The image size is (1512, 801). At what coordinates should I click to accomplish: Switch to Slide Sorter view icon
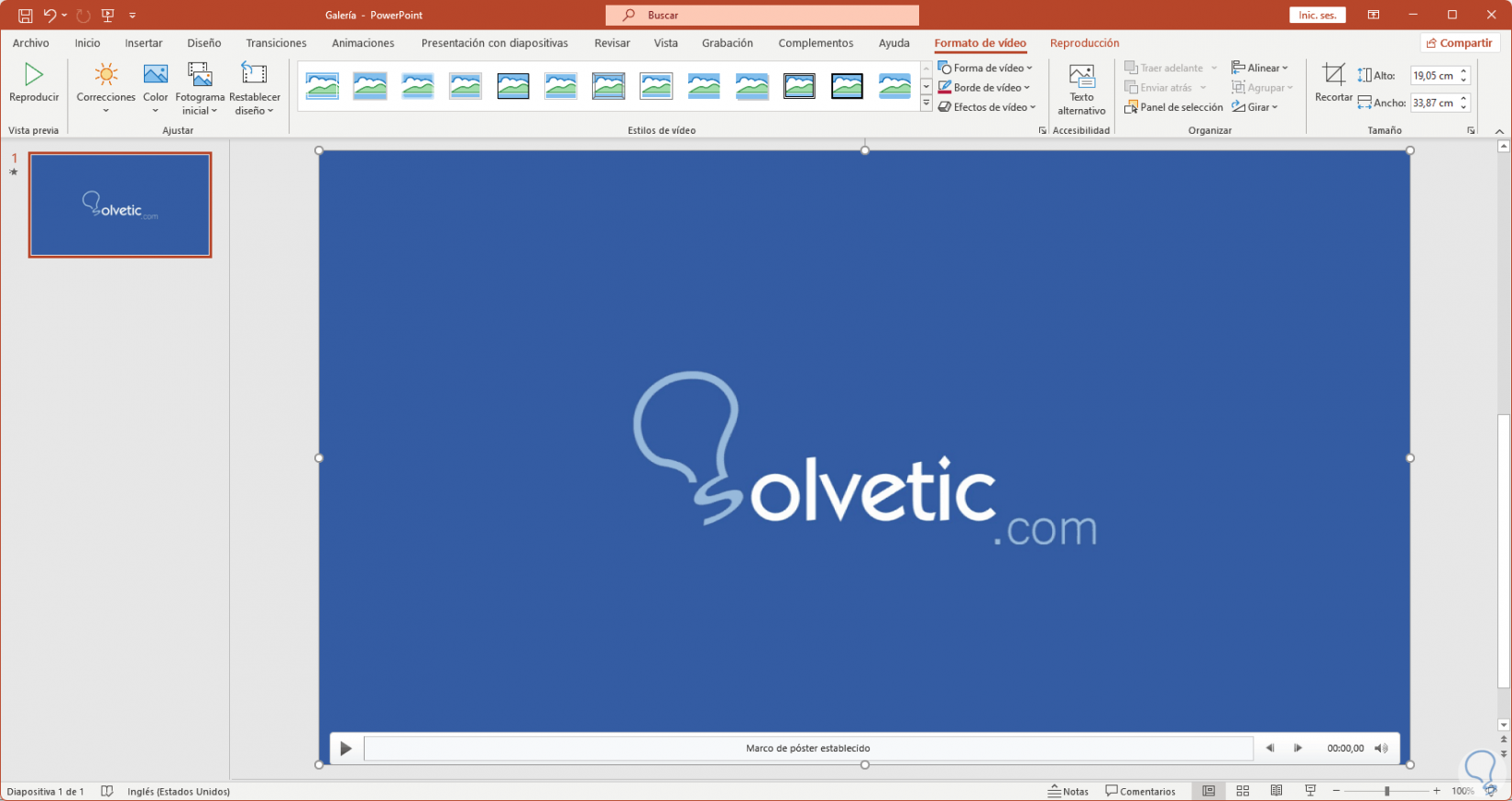(x=1243, y=791)
